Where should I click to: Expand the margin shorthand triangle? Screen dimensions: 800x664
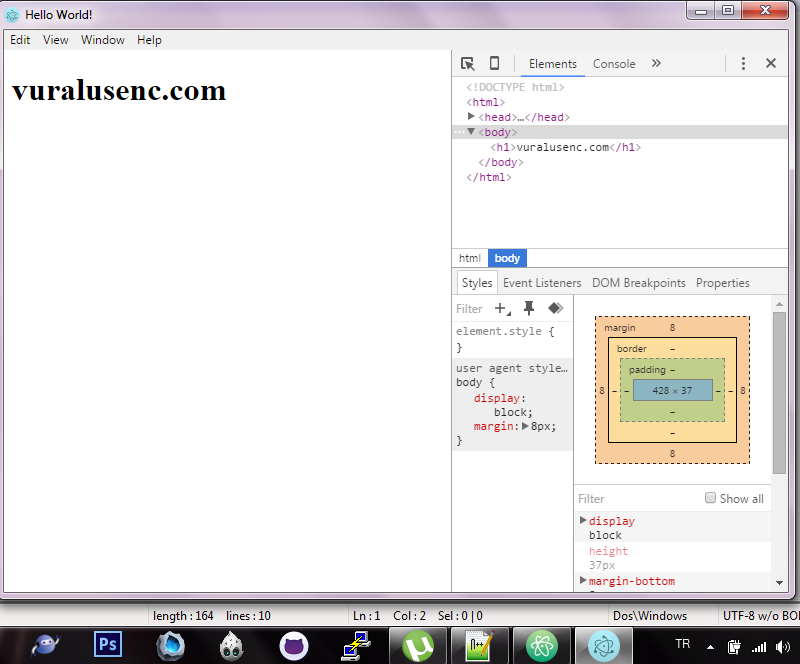point(525,426)
